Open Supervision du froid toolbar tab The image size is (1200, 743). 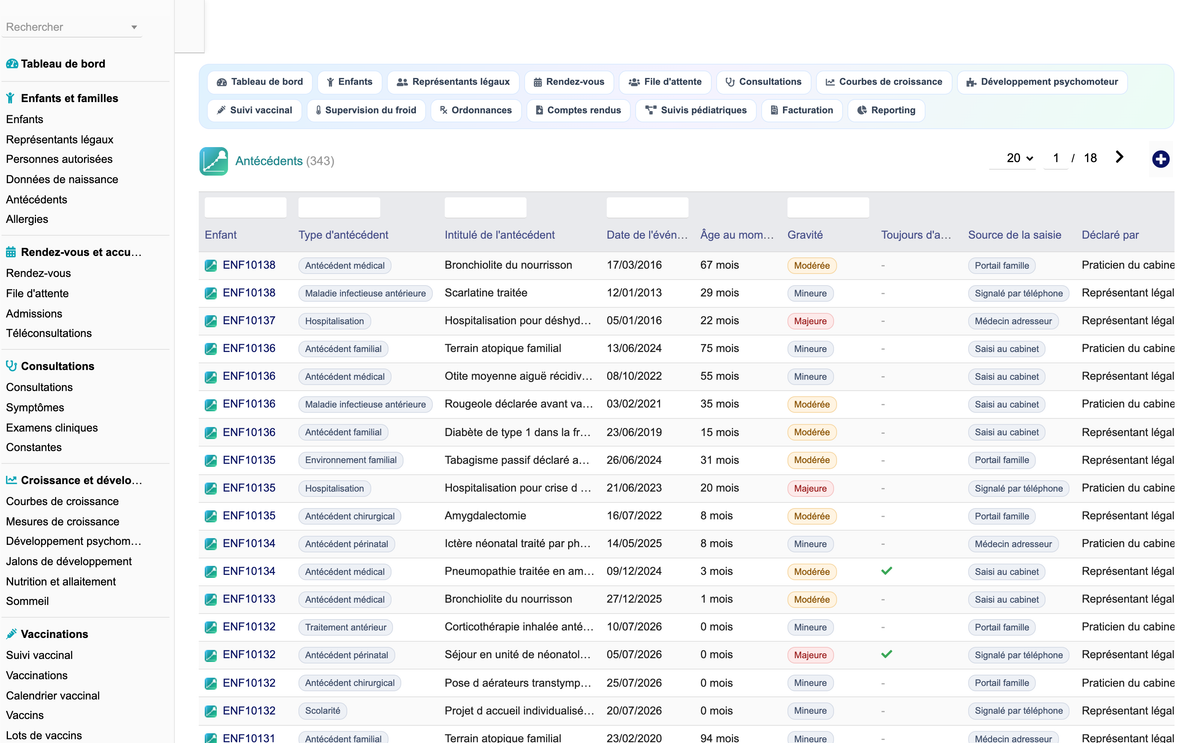[x=365, y=110]
